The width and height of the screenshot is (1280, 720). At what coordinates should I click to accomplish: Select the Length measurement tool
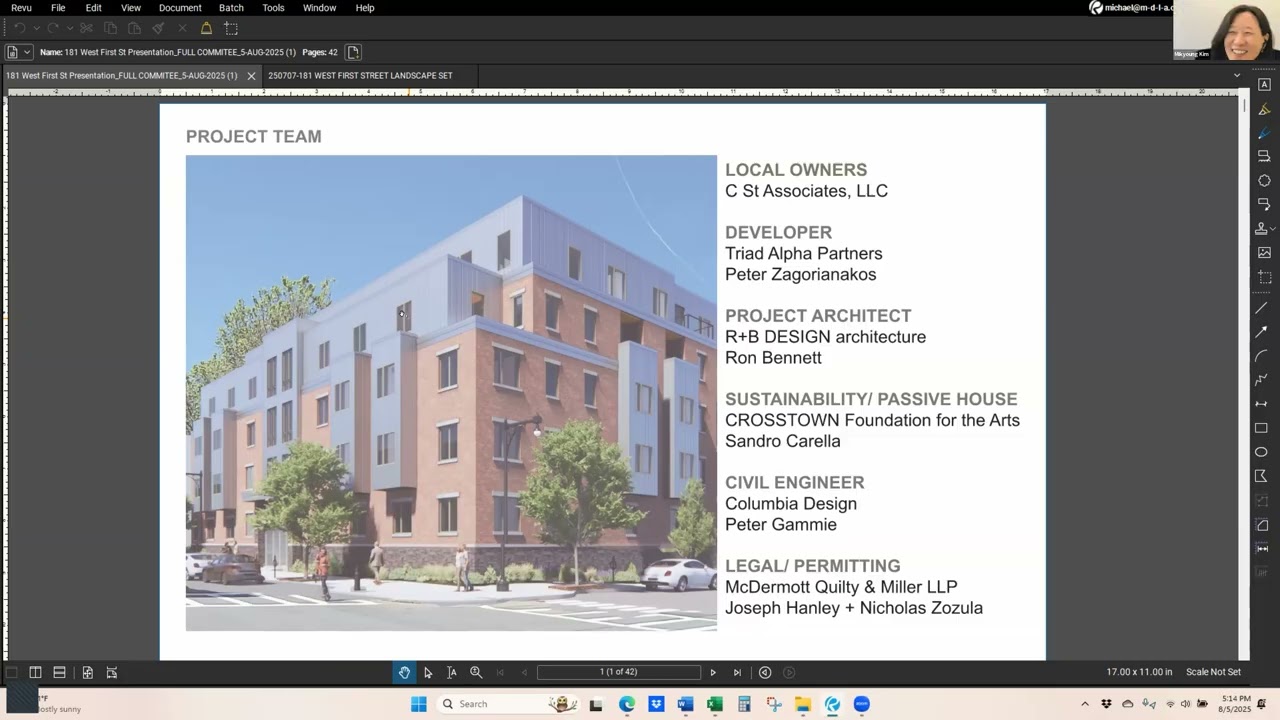click(x=1262, y=548)
